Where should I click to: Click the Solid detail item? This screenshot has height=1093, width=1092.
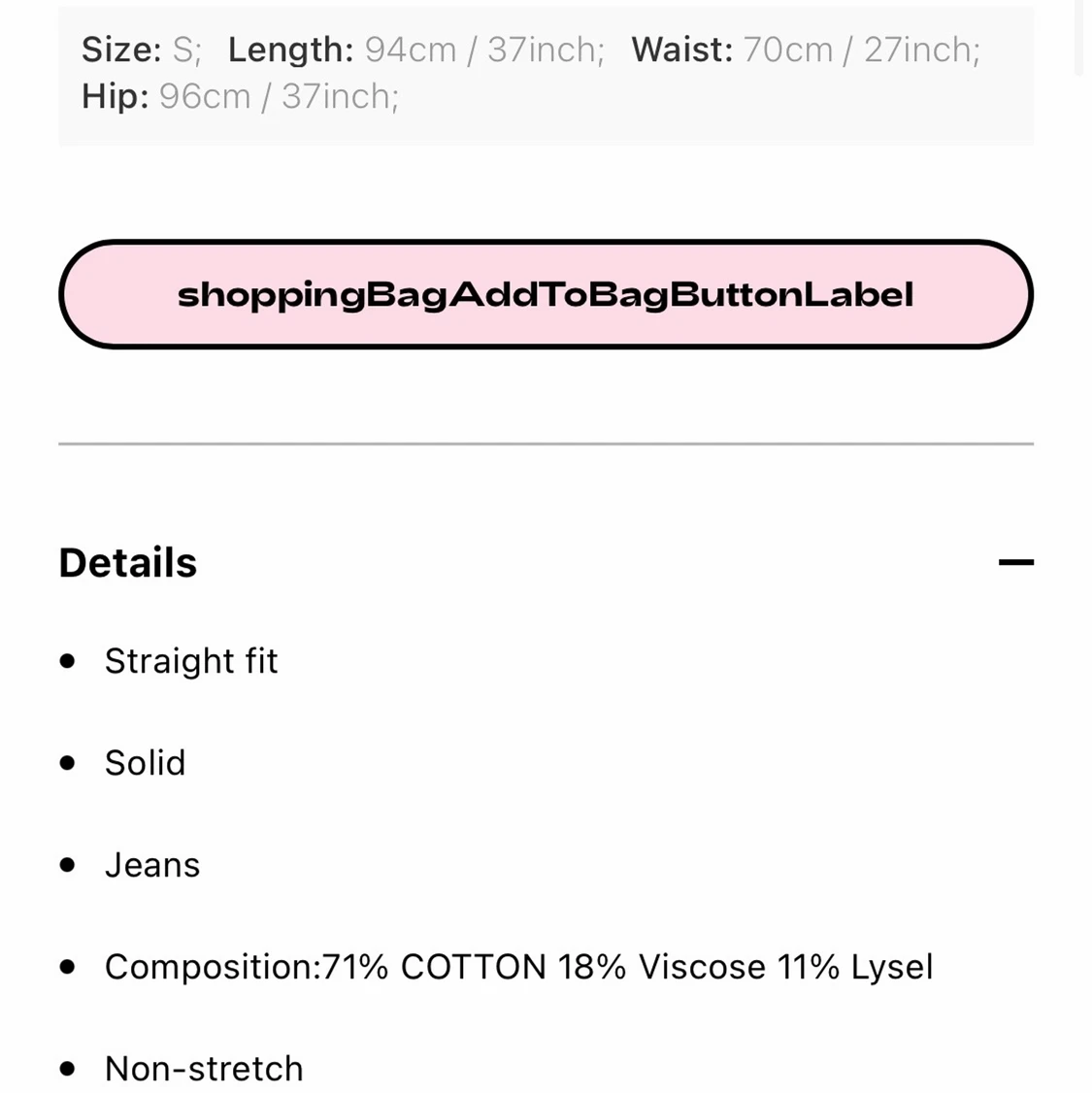click(x=145, y=763)
